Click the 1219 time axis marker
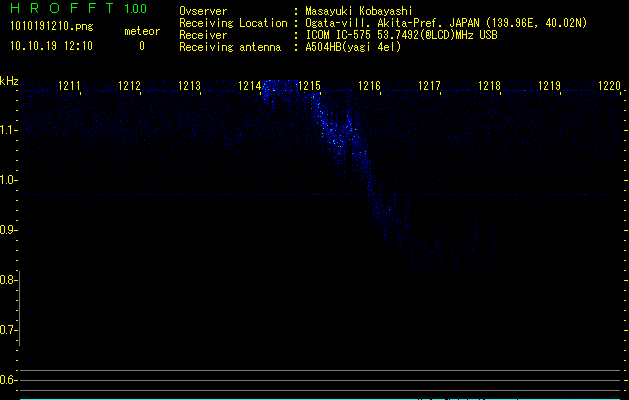The image size is (629, 400). click(550, 85)
